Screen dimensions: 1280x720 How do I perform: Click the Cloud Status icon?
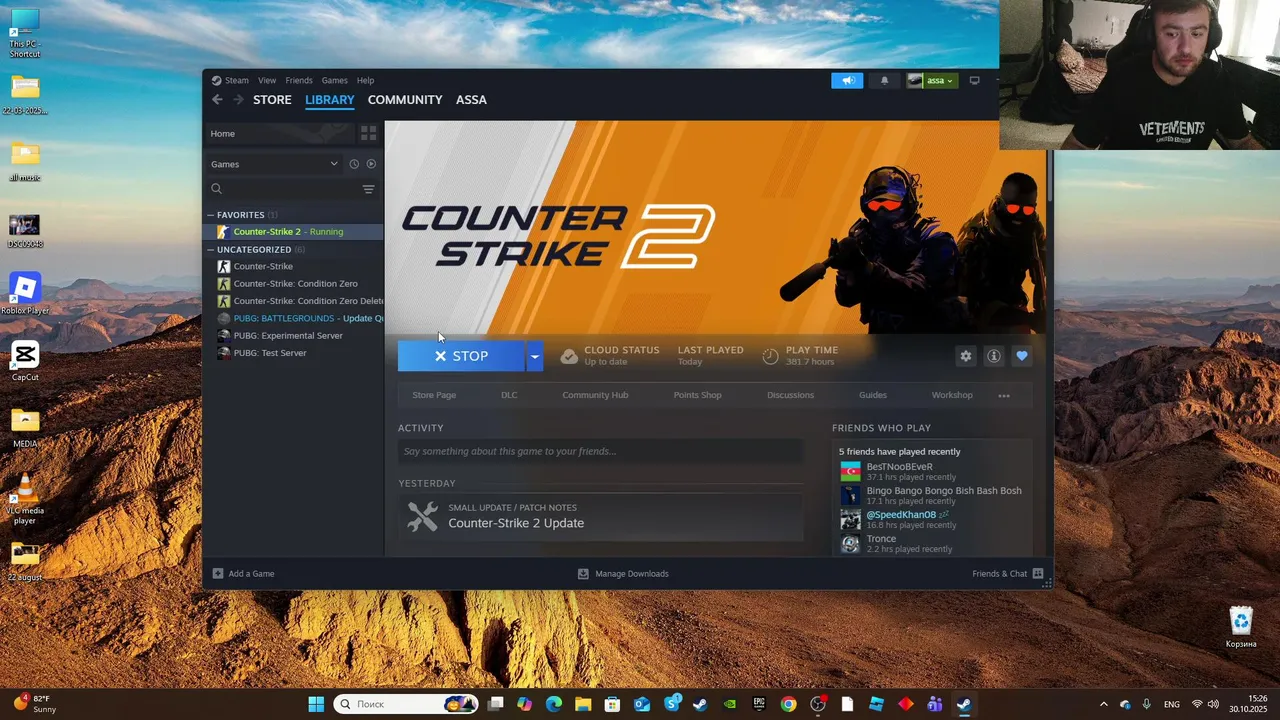click(569, 356)
